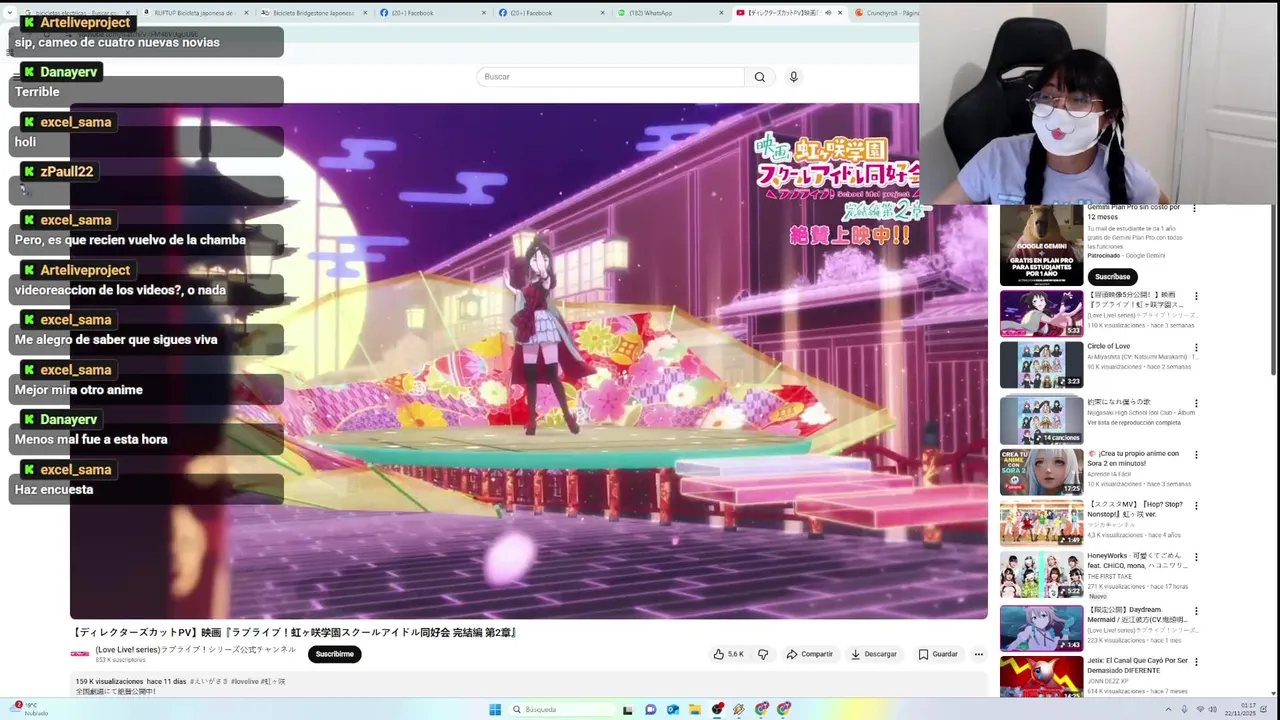Screen dimensions: 1280x720
Task: Click the zPaull22 chat username
Action: click(67, 172)
